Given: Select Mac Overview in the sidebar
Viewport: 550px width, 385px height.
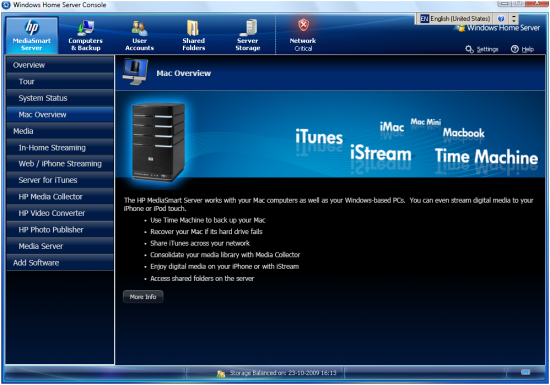Looking at the screenshot, I should click(60, 114).
